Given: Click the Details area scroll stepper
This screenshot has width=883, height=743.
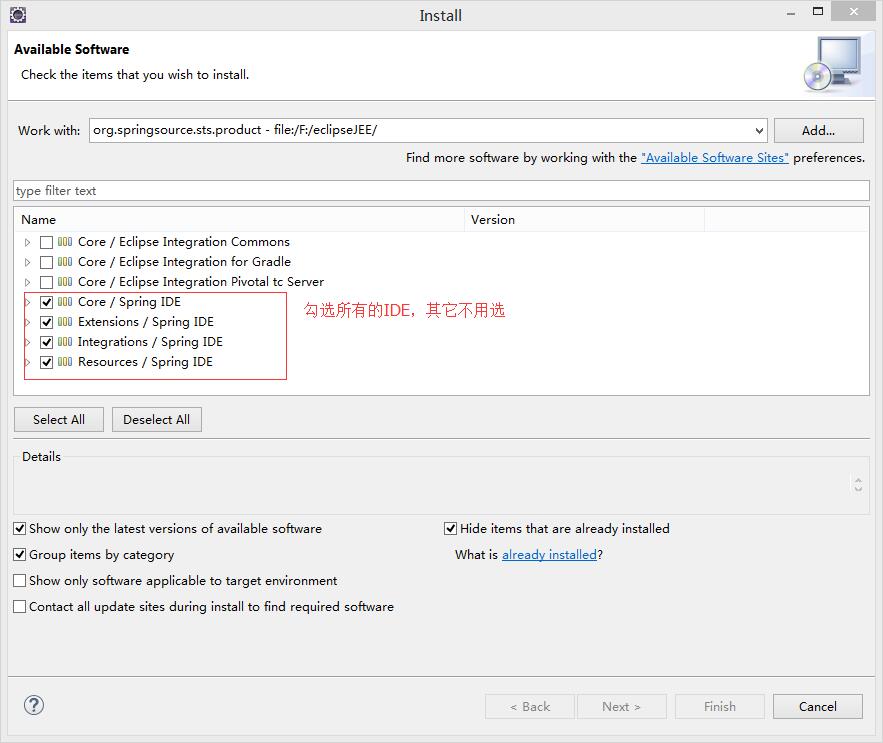Looking at the screenshot, I should [x=858, y=484].
